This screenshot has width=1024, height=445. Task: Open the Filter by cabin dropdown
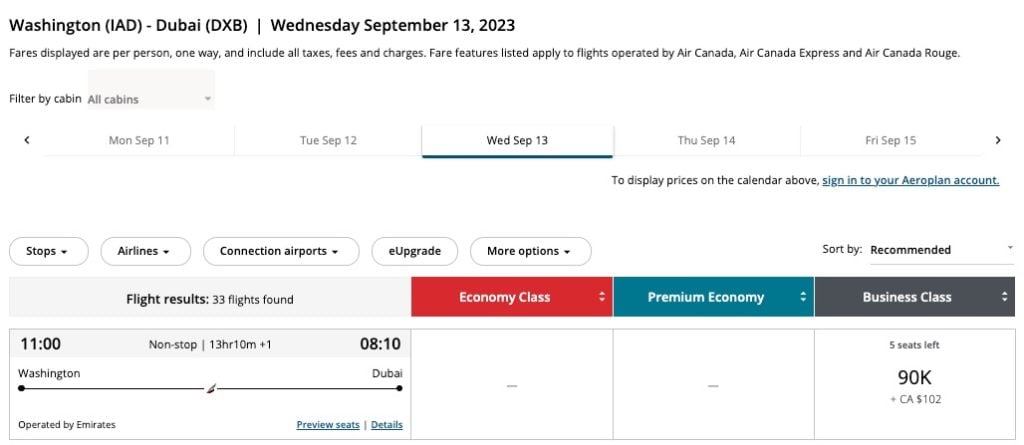point(150,99)
